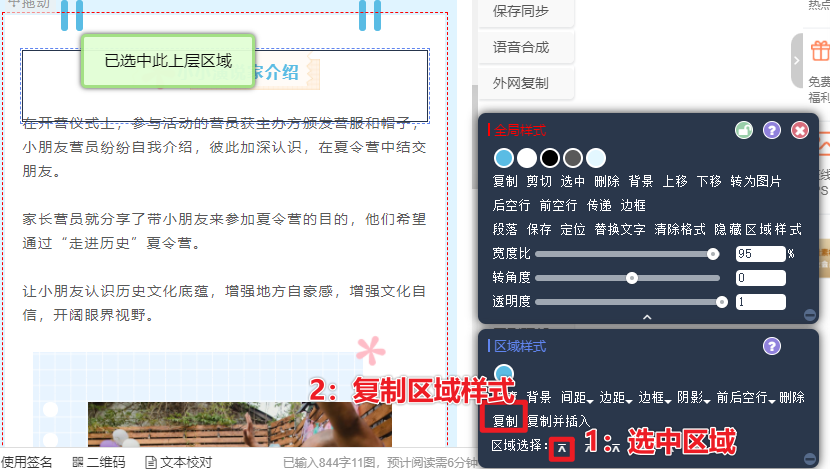This screenshot has height=469, width=830.
Task: Click the paragraph starting 让小朋友认识历史文化底蕴
Action: [x=224, y=303]
